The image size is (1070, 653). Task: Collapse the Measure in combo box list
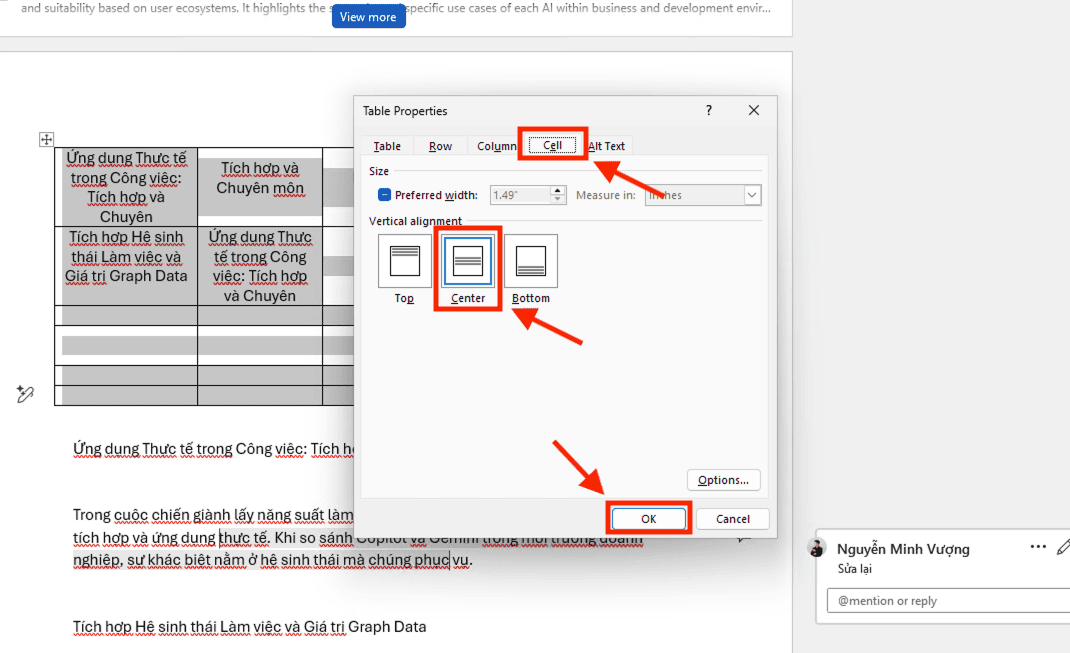point(753,195)
